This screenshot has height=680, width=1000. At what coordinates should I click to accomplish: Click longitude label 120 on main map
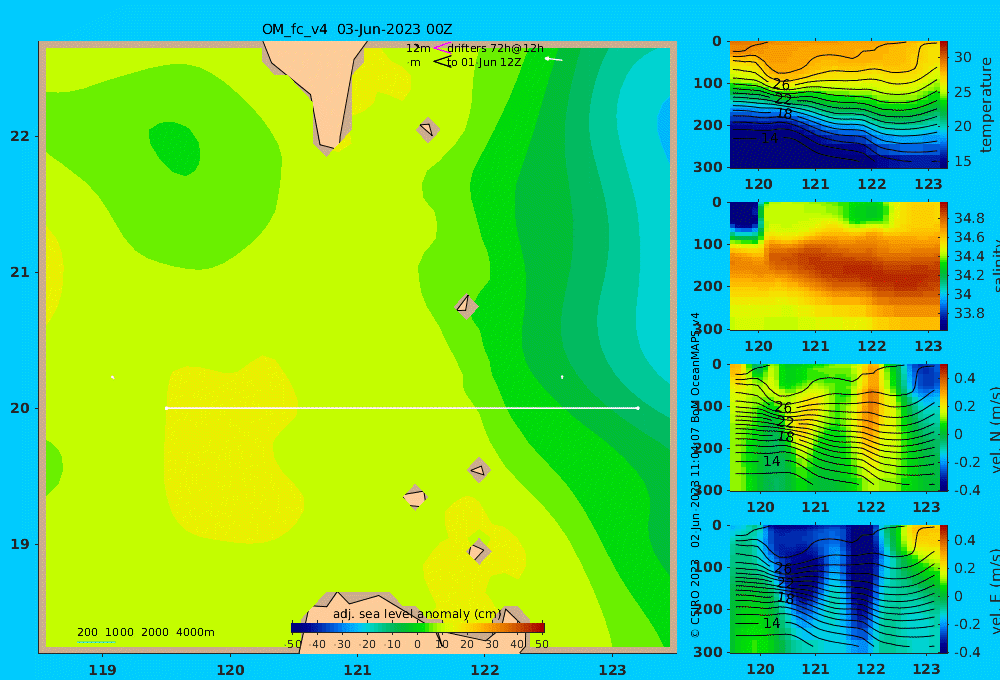pyautogui.click(x=230, y=670)
